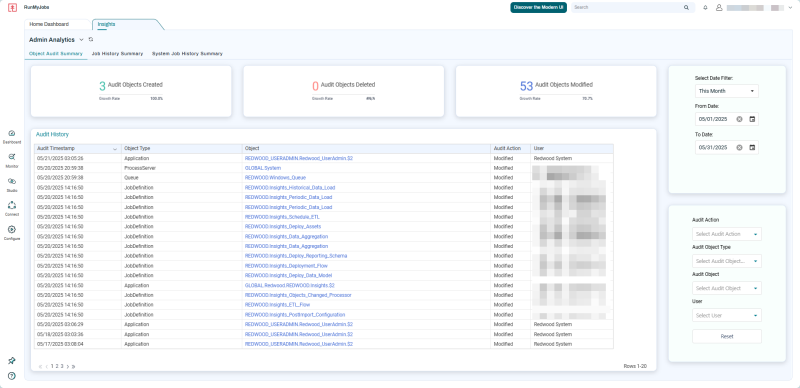Open the To Date calendar picker

point(752,148)
